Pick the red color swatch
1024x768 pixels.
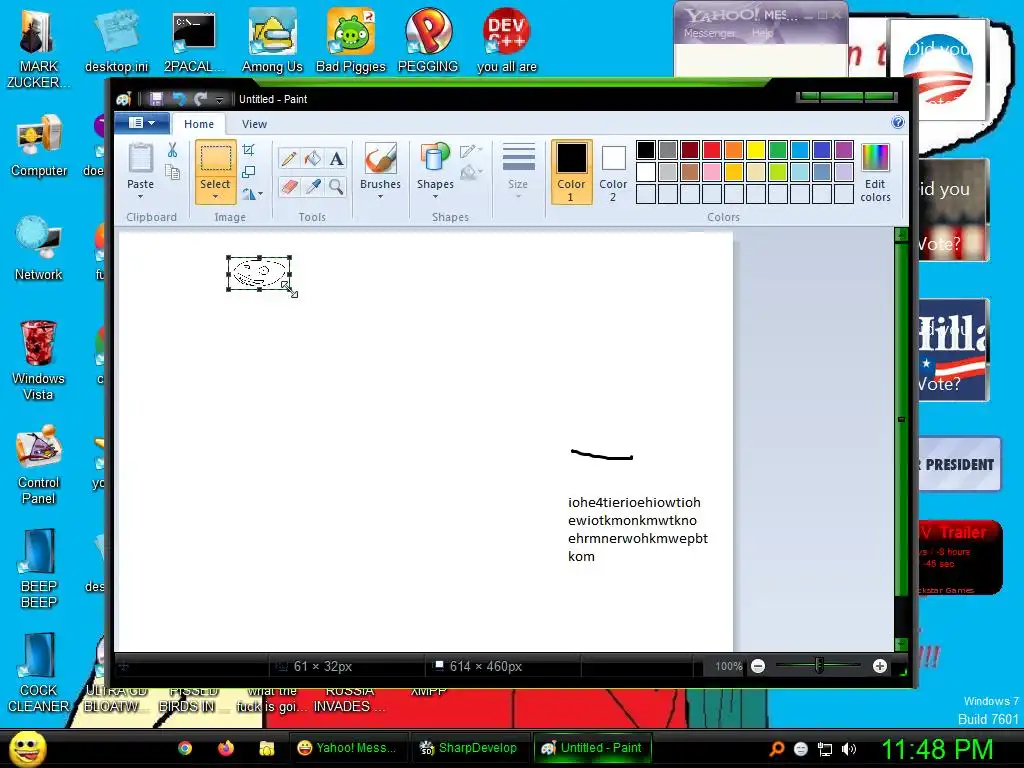point(712,150)
